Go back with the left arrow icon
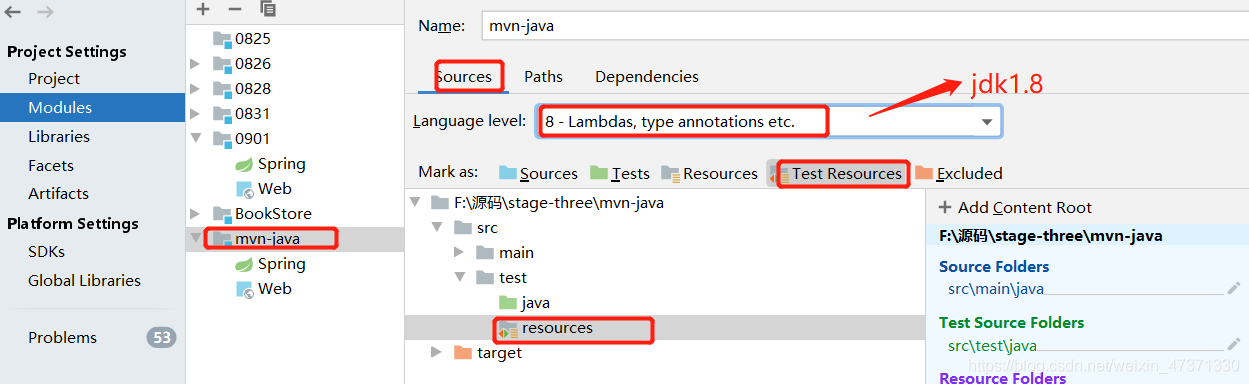This screenshot has width=1249, height=384. pos(13,12)
